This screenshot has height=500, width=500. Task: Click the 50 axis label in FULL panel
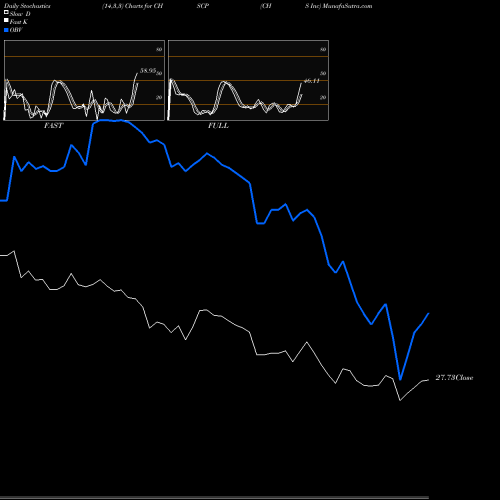pos(323,73)
